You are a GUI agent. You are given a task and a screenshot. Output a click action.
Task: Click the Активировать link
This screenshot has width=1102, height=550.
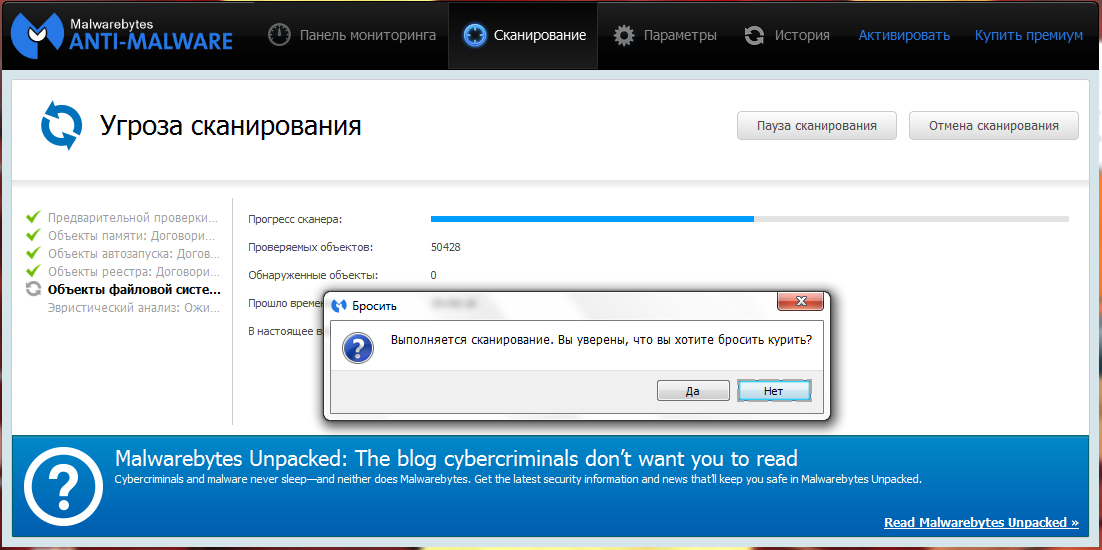904,35
